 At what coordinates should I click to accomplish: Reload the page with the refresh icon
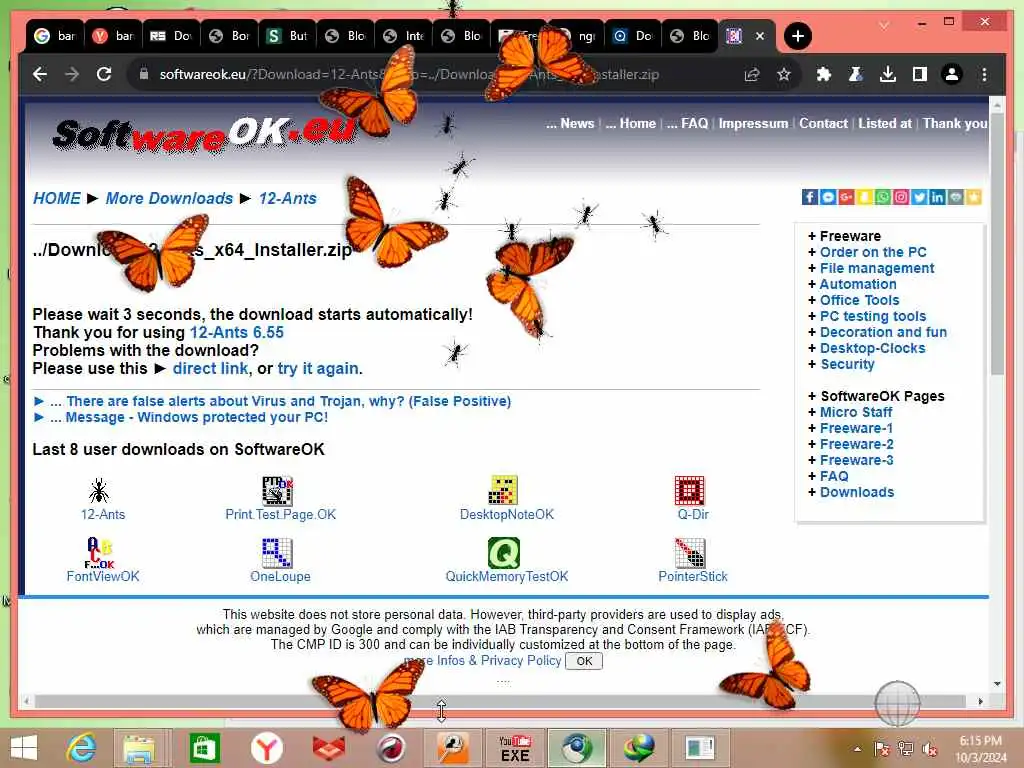(x=104, y=74)
